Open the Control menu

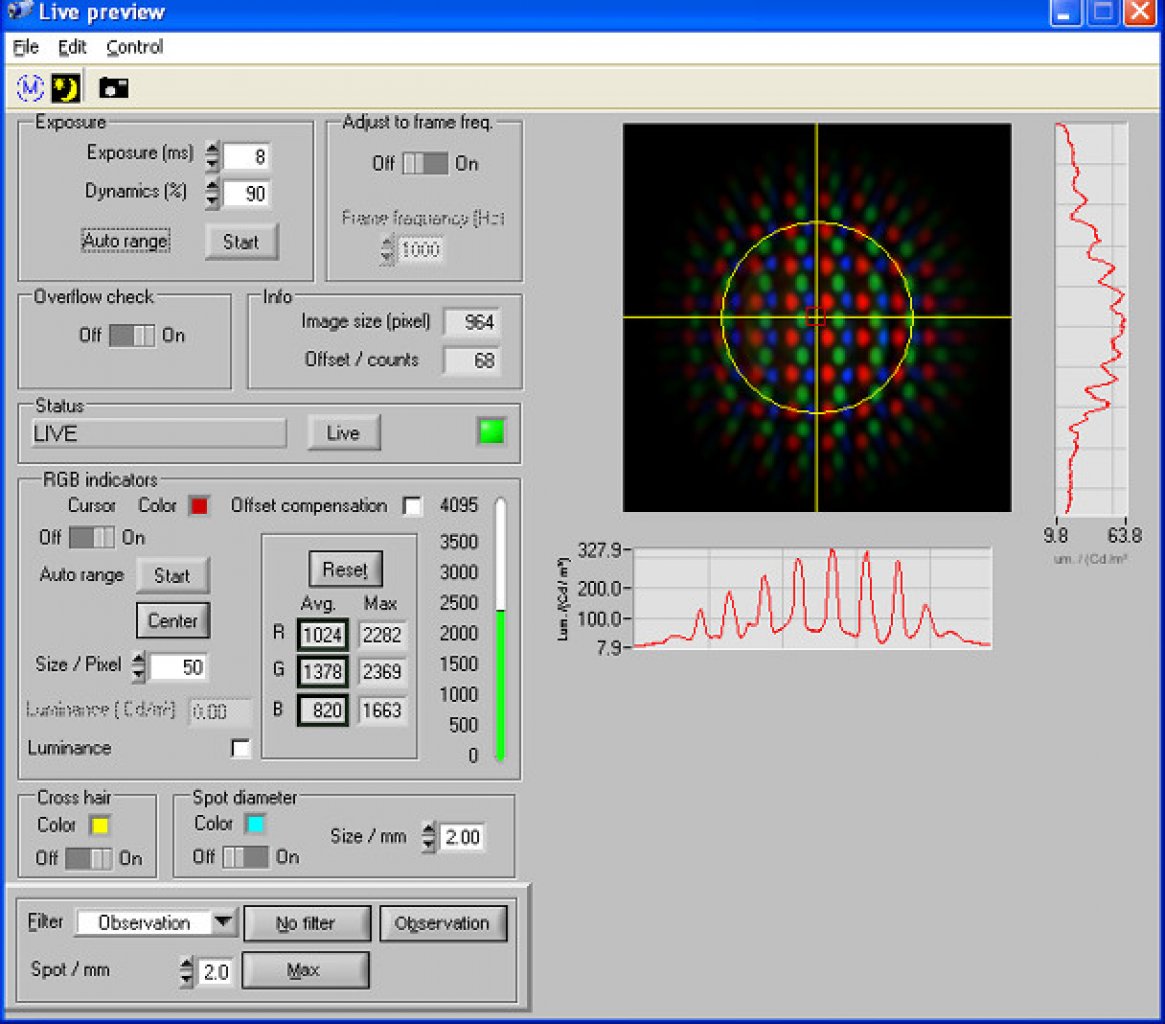(134, 48)
